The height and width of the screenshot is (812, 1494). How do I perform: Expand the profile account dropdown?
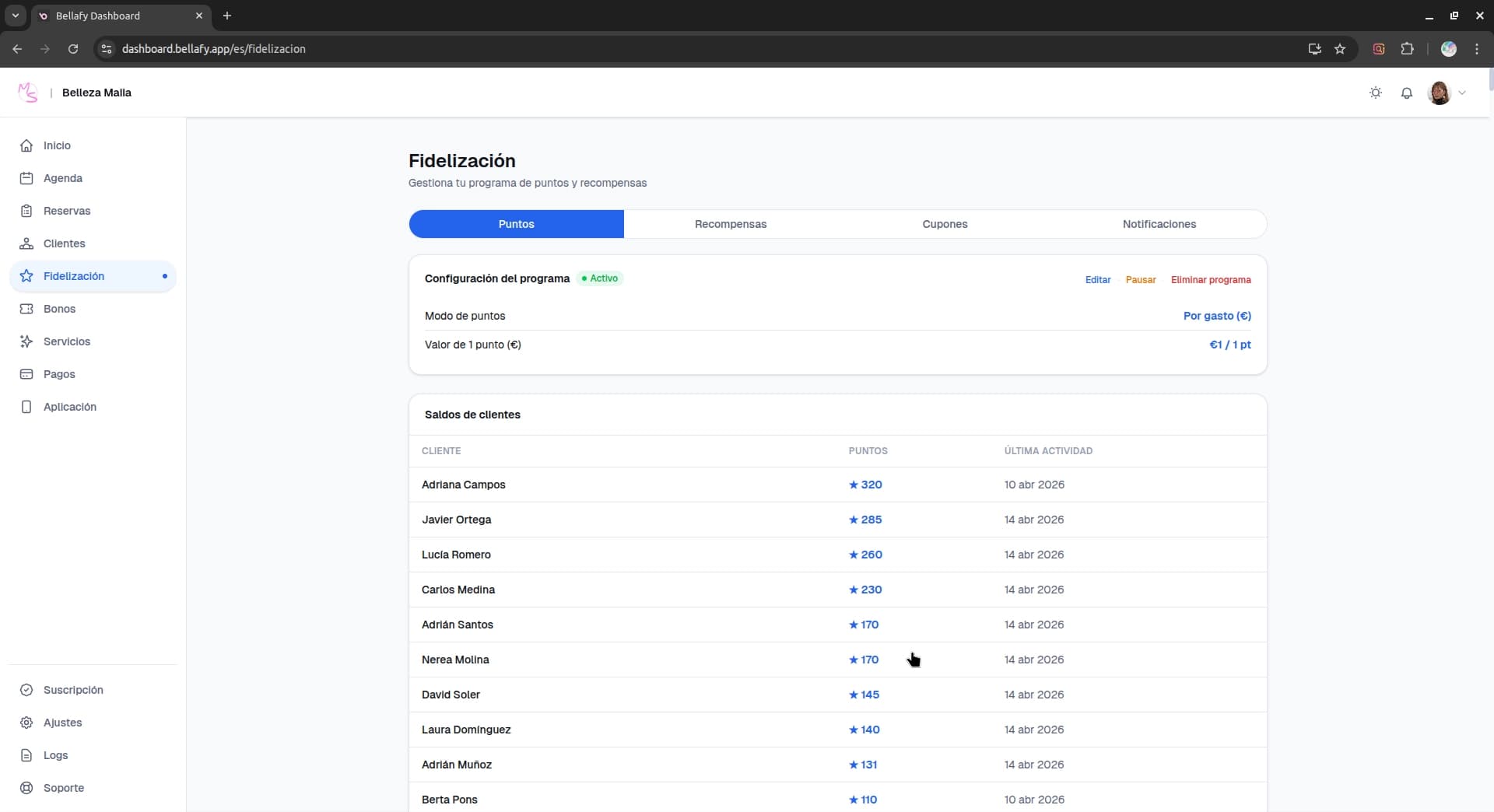coord(1447,92)
